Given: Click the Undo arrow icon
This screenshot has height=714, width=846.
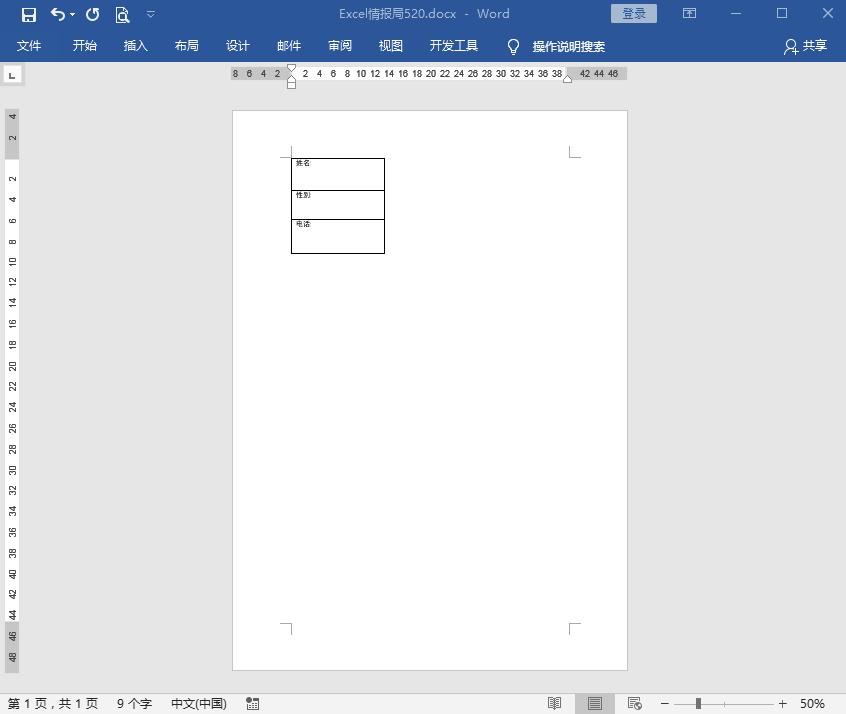Looking at the screenshot, I should coord(58,14).
